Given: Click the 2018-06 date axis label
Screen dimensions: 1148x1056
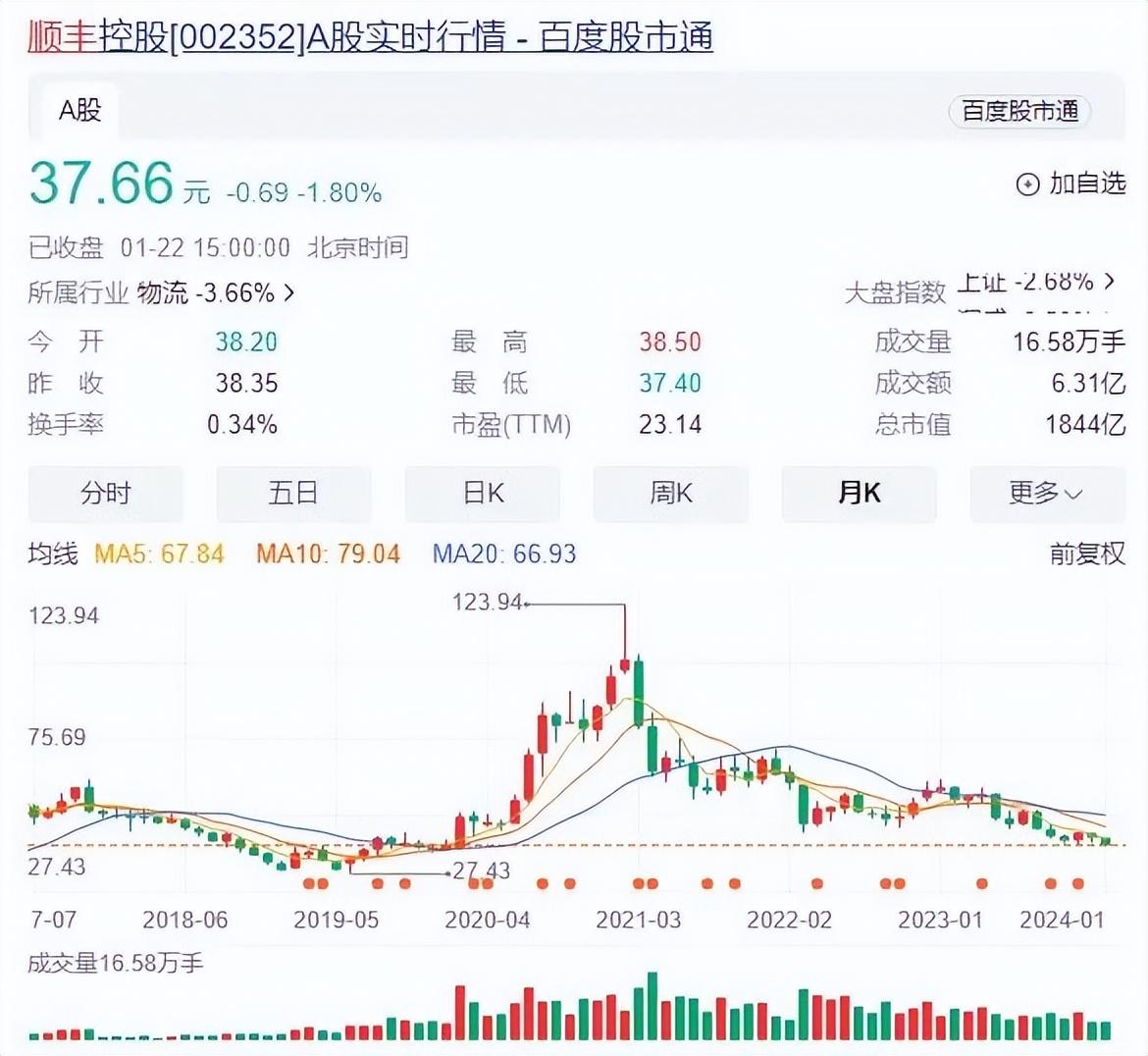Looking at the screenshot, I should coord(185,920).
